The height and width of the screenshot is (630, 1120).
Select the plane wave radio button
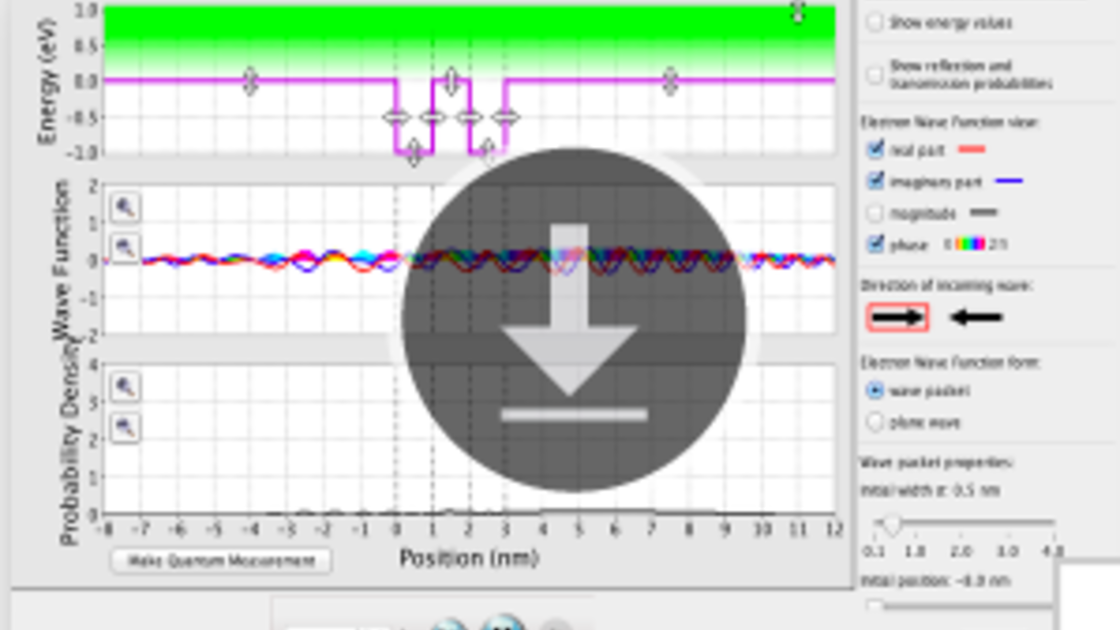point(875,422)
